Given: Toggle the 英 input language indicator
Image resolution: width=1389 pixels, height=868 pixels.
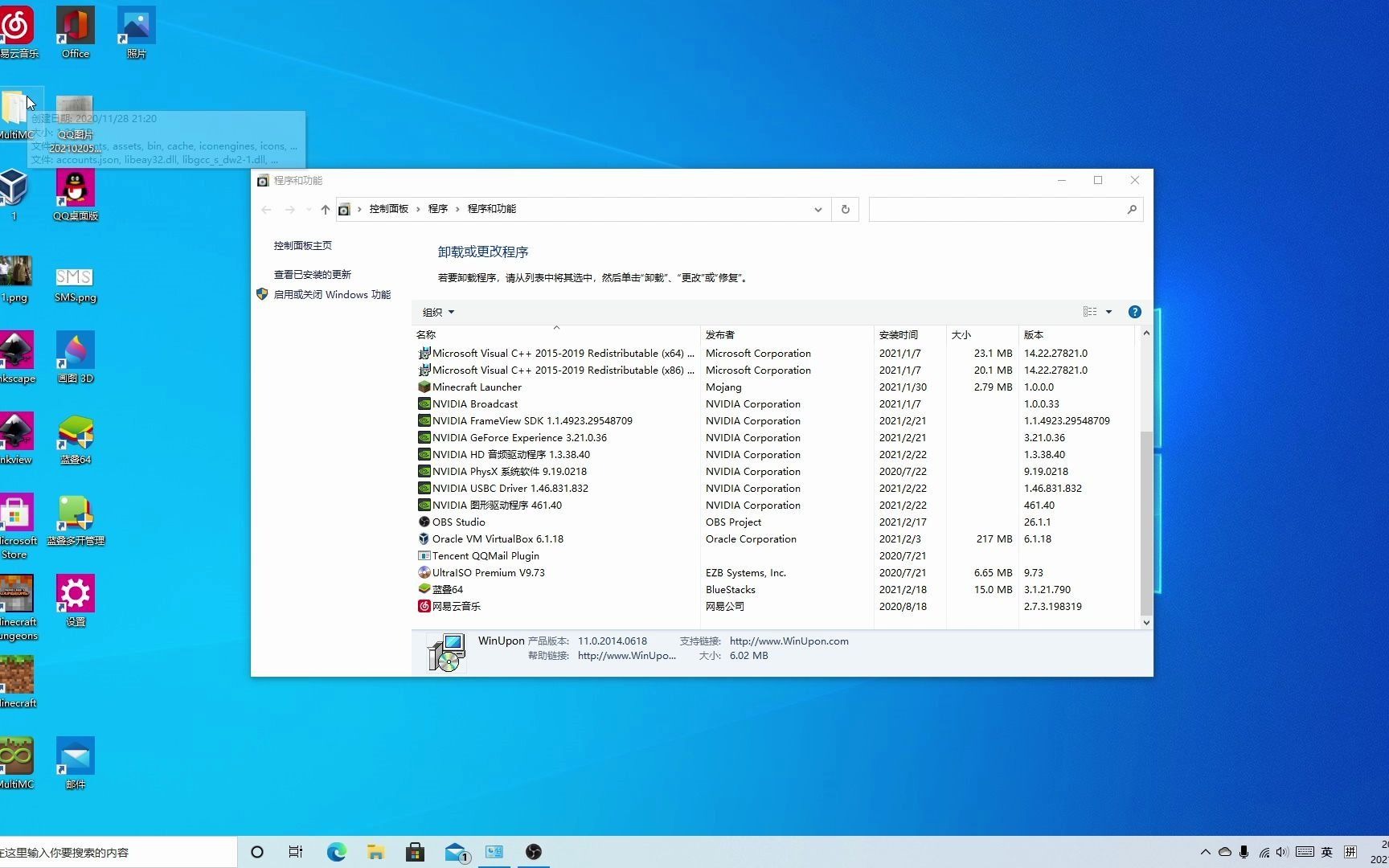Looking at the screenshot, I should coord(1327,852).
